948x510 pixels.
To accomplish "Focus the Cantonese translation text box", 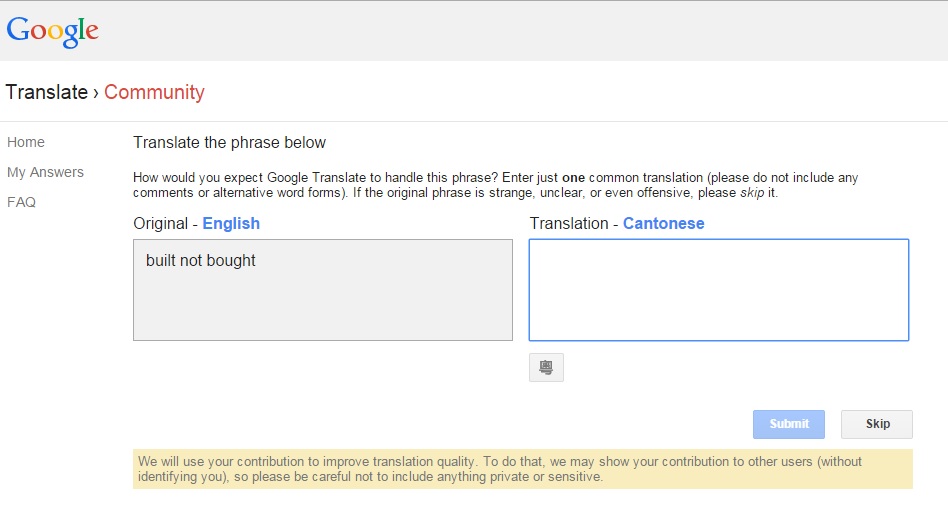I will click(719, 290).
